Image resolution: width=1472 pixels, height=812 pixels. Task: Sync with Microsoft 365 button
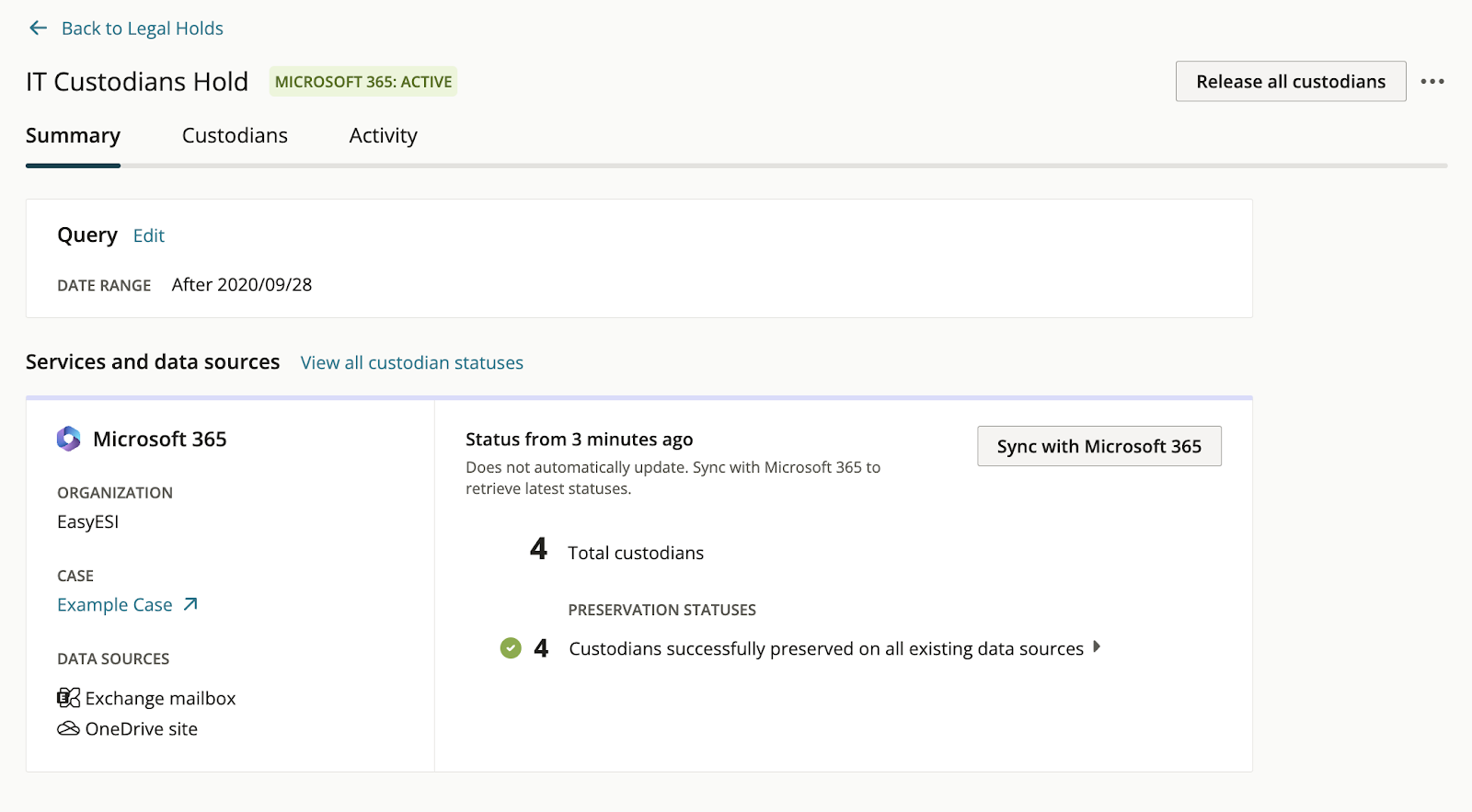tap(1099, 446)
